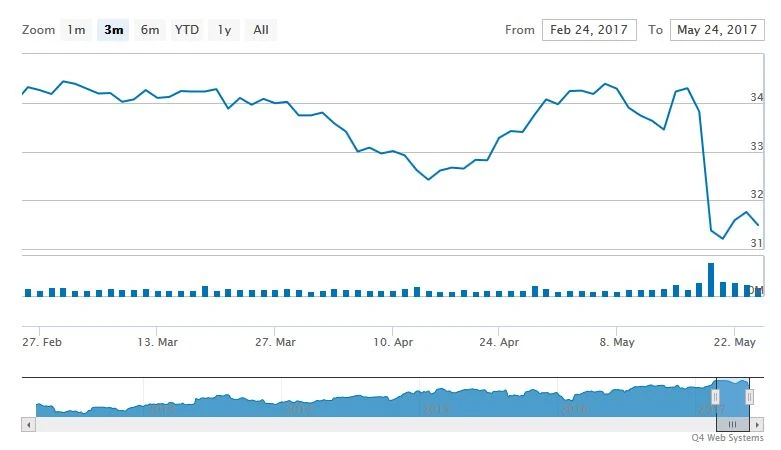This screenshot has height=450, width=781.
Task: Click the navigator scroll right arrow
Action: click(x=758, y=425)
